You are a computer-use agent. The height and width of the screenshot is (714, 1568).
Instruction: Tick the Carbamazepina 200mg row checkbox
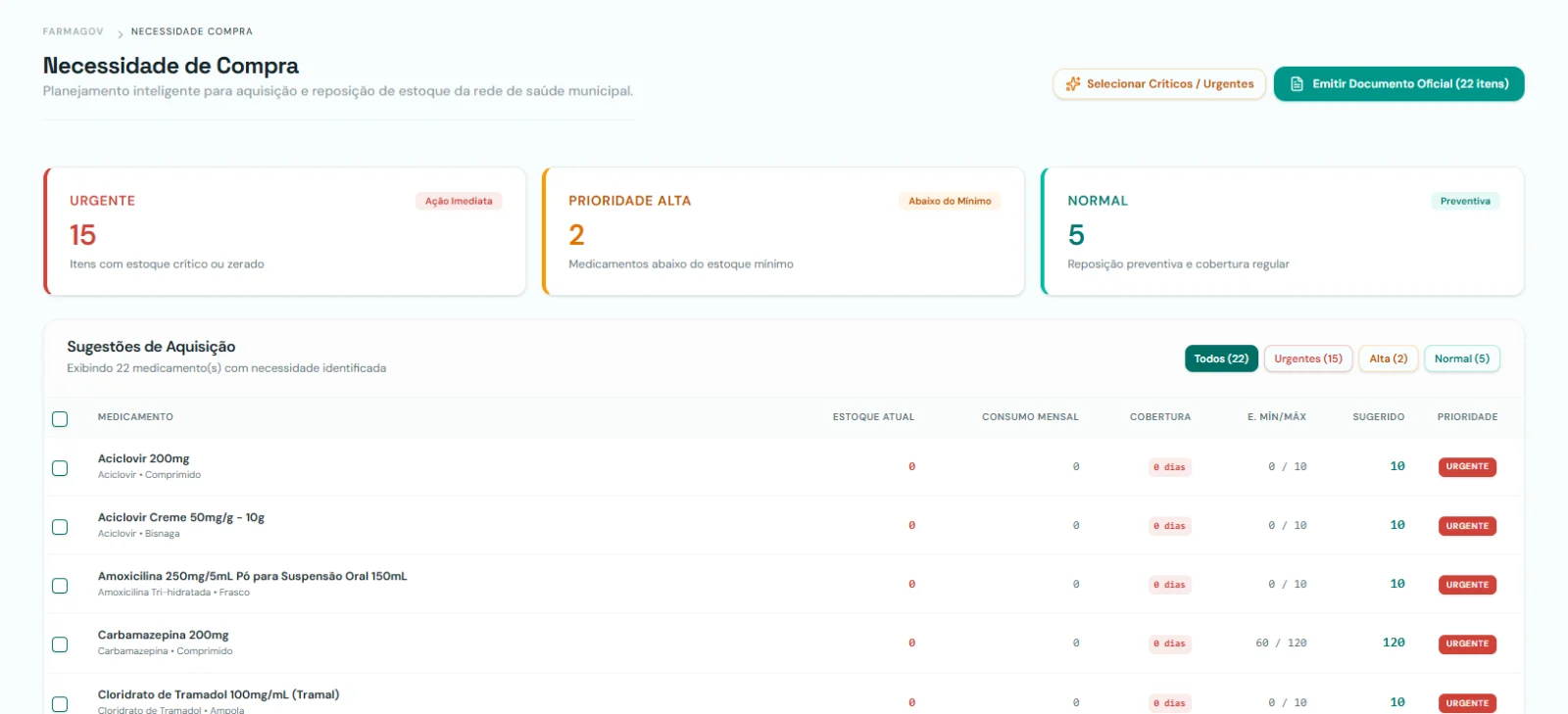click(60, 644)
